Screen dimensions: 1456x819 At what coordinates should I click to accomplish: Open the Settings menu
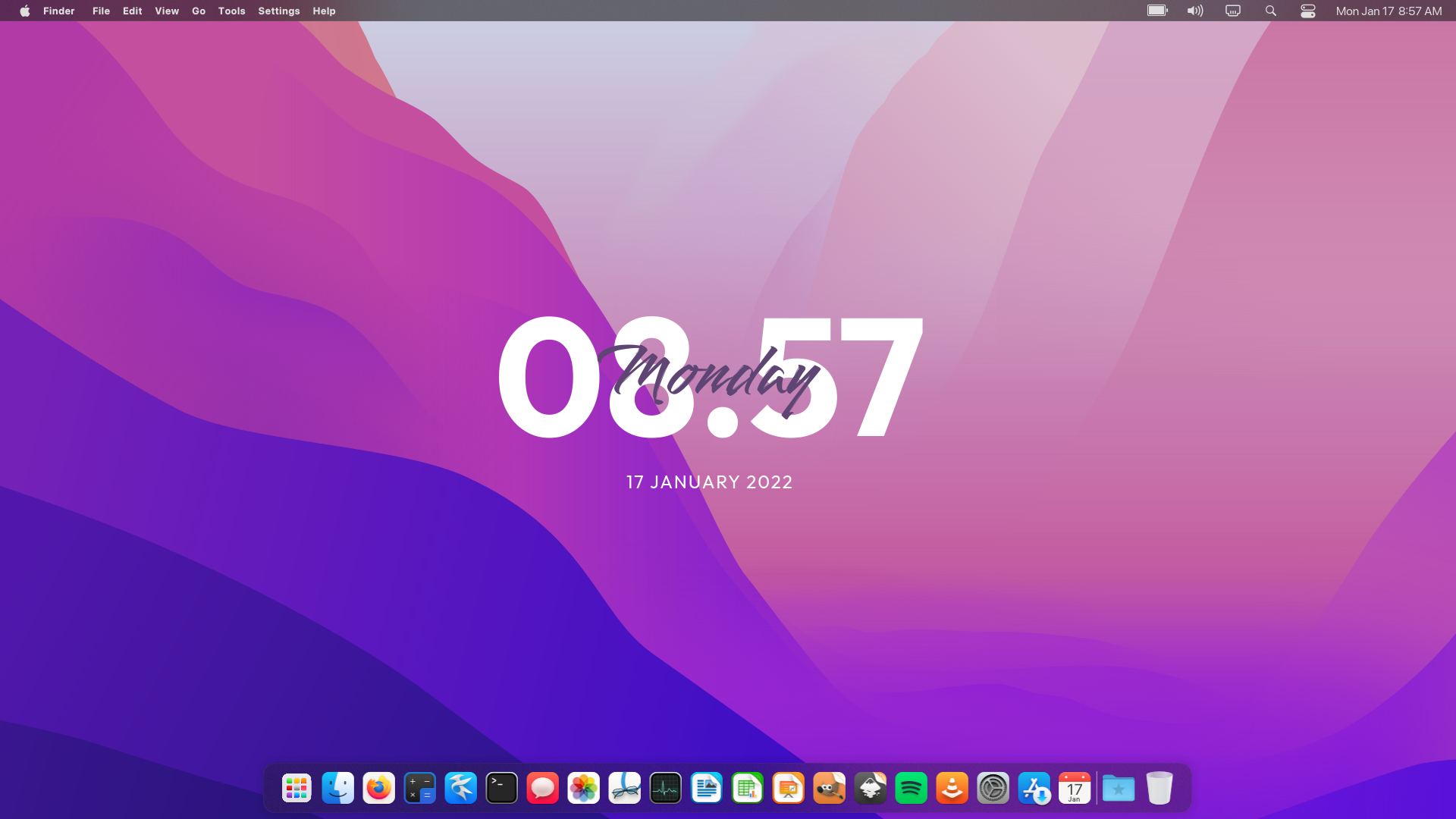coord(279,11)
